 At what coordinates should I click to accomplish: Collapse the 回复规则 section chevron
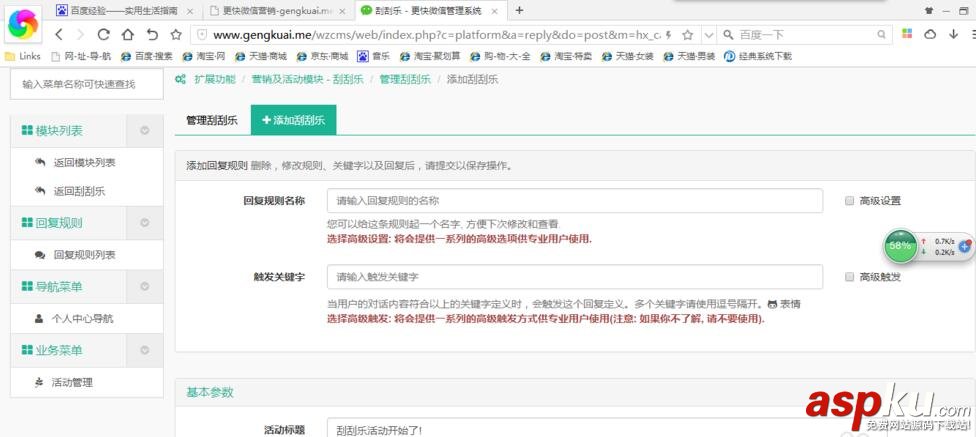[x=145, y=223]
